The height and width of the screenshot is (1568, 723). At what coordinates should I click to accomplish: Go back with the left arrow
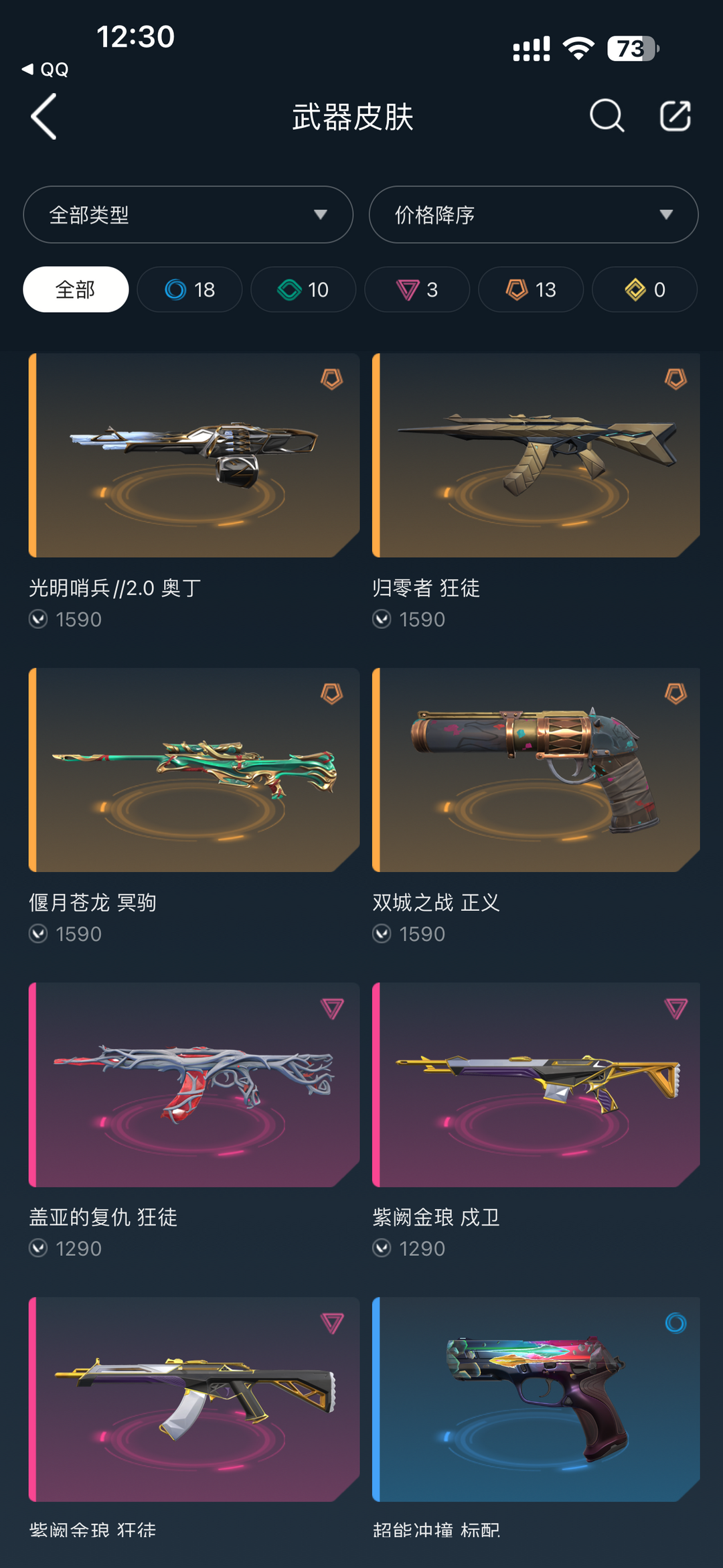click(x=44, y=117)
